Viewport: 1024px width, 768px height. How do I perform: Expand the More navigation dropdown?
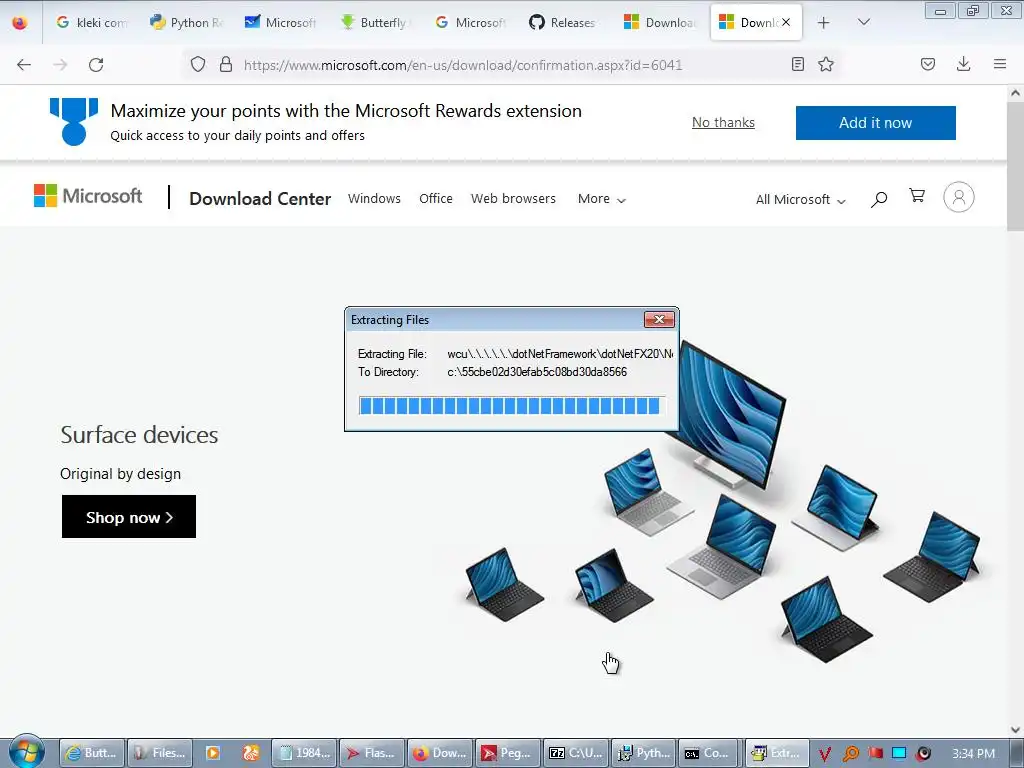[x=601, y=199]
